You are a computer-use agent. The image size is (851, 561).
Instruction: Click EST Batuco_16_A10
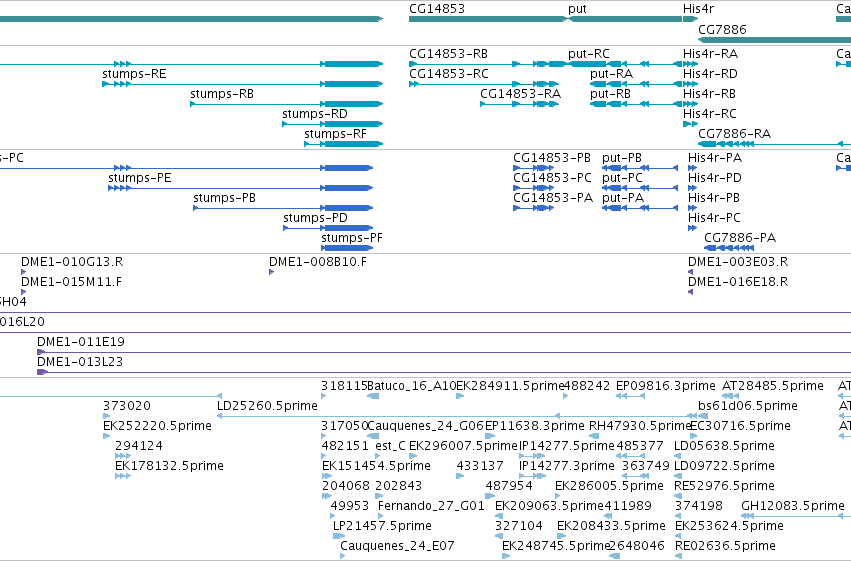[373, 397]
